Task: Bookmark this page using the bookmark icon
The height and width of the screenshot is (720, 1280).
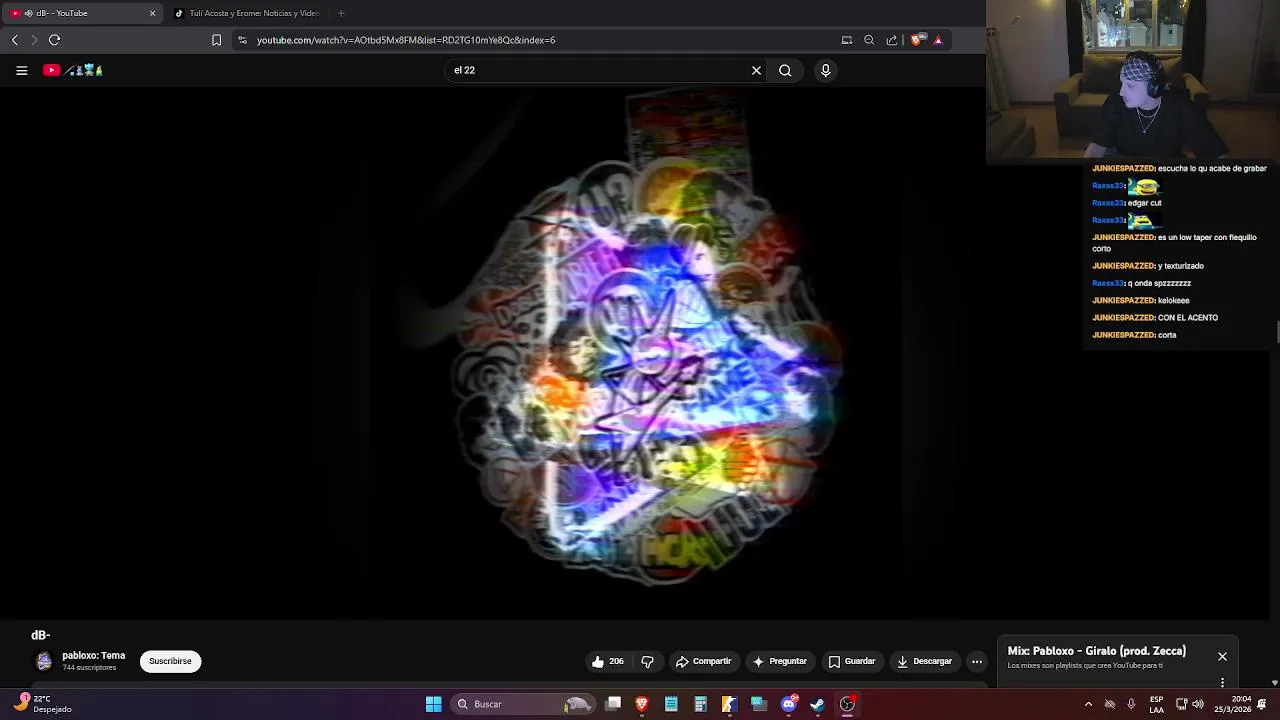Action: point(216,40)
